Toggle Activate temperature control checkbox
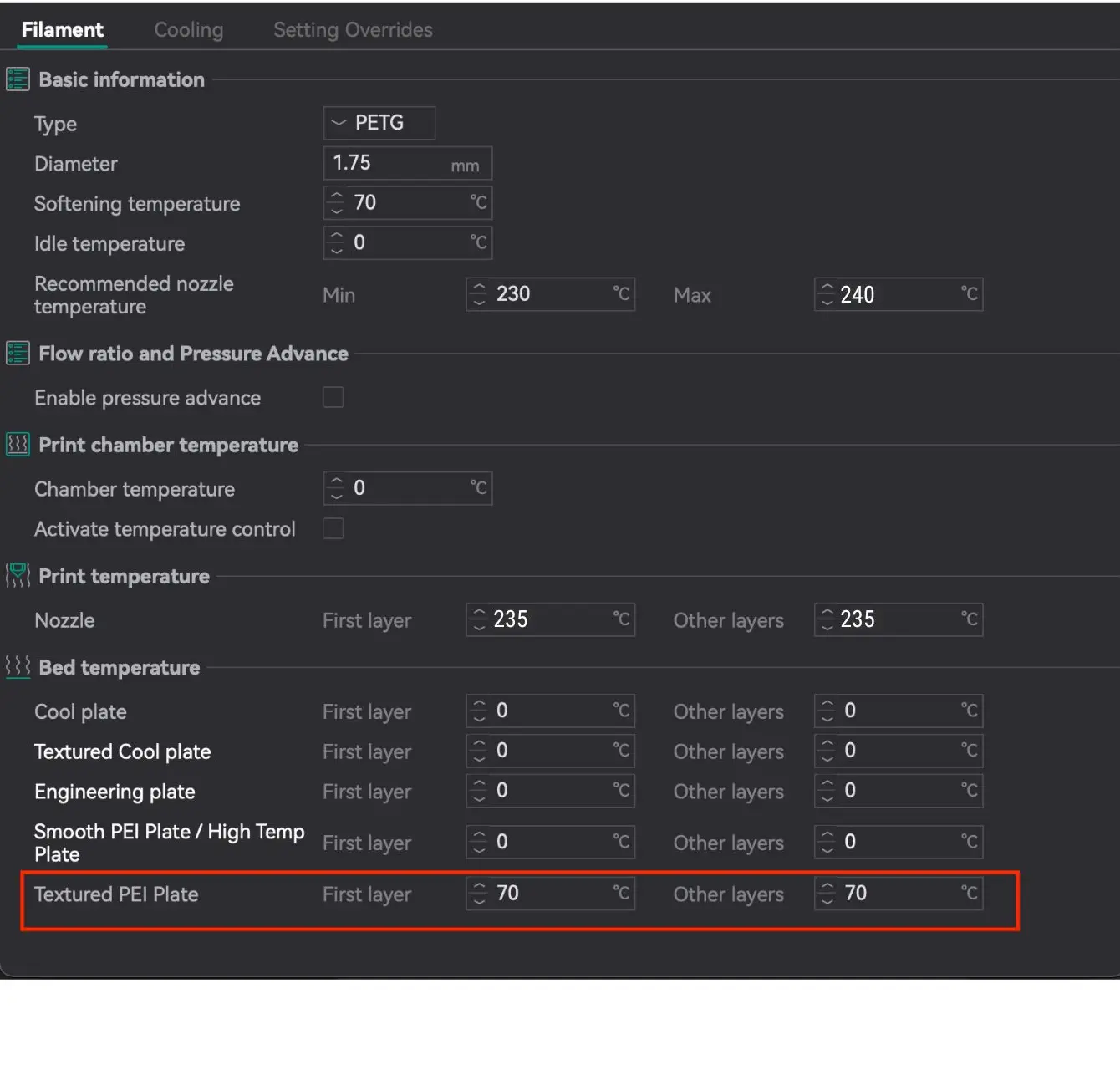The image size is (1120, 1075). point(333,528)
